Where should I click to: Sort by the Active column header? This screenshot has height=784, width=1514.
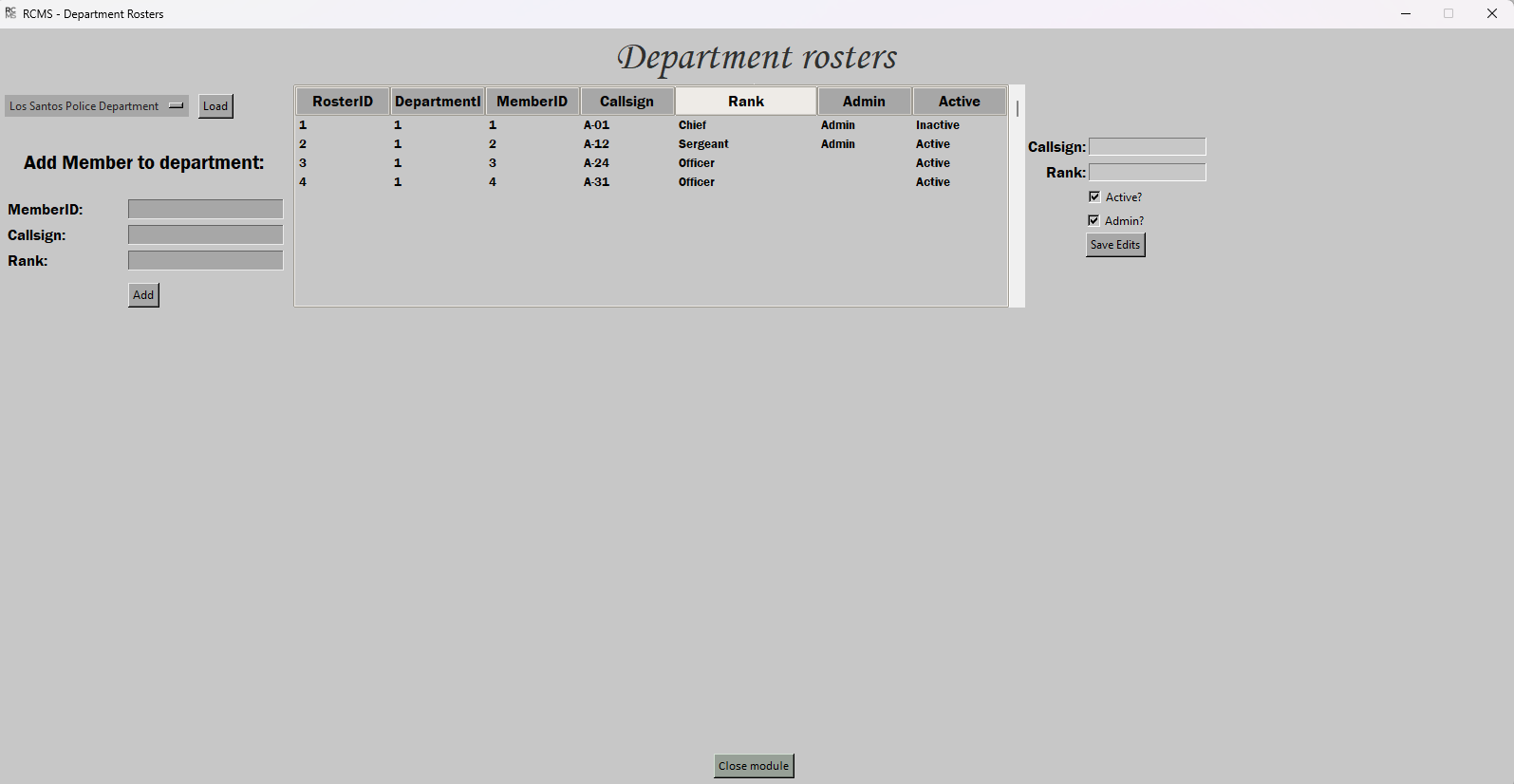[960, 102]
